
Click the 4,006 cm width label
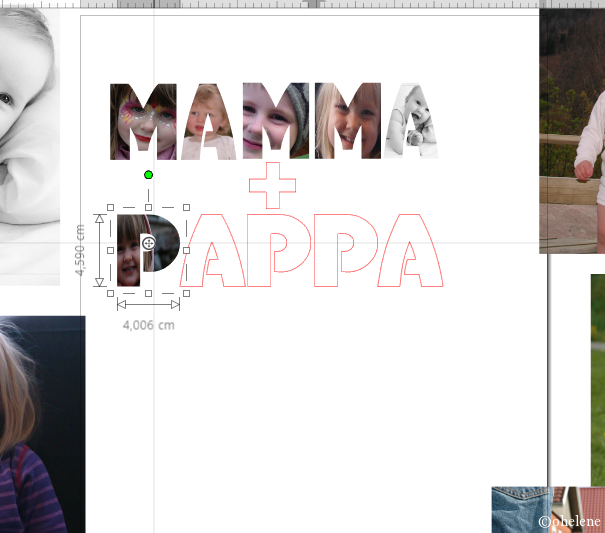149,325
